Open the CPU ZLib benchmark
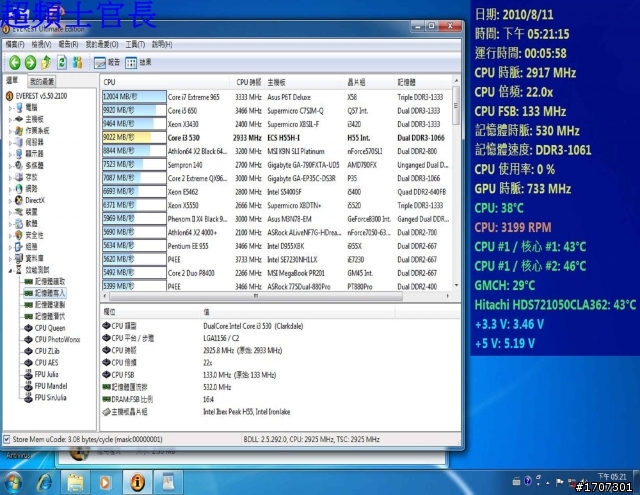640x495 pixels. tap(42, 351)
